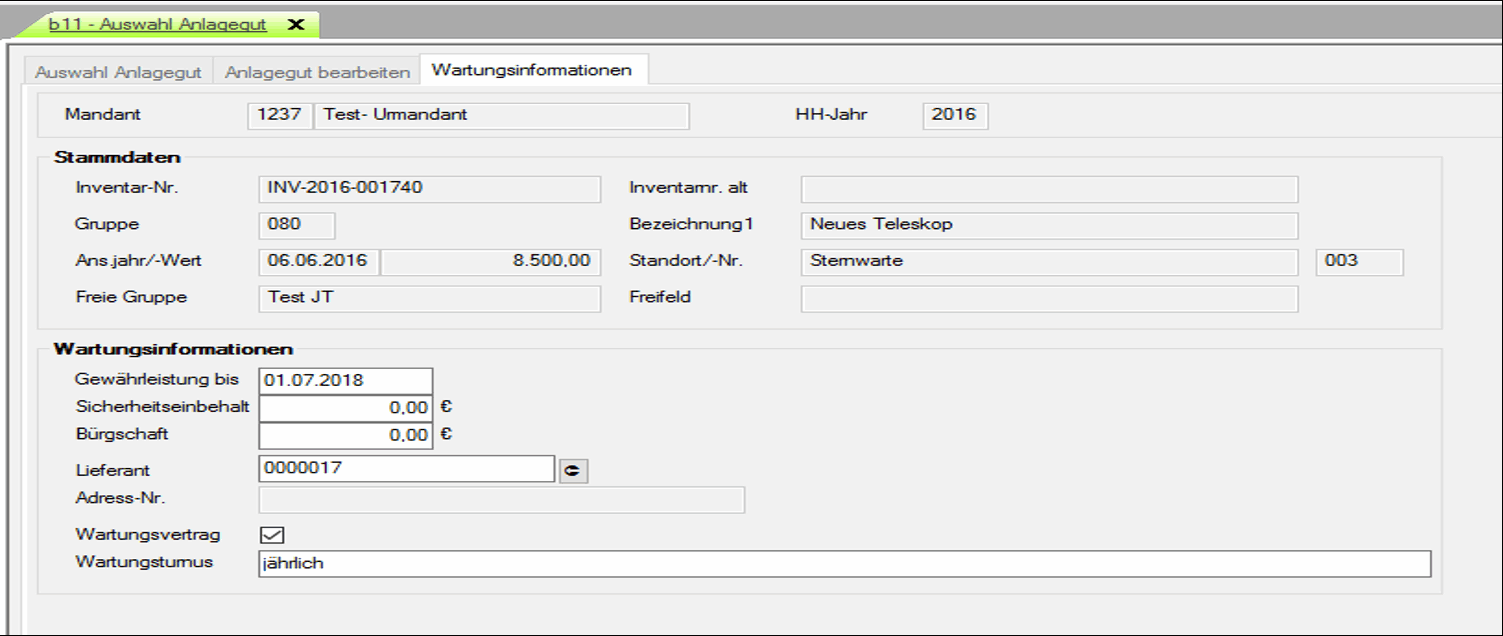Click the Adress-Nr. field
The height and width of the screenshot is (636, 1503).
501,499
